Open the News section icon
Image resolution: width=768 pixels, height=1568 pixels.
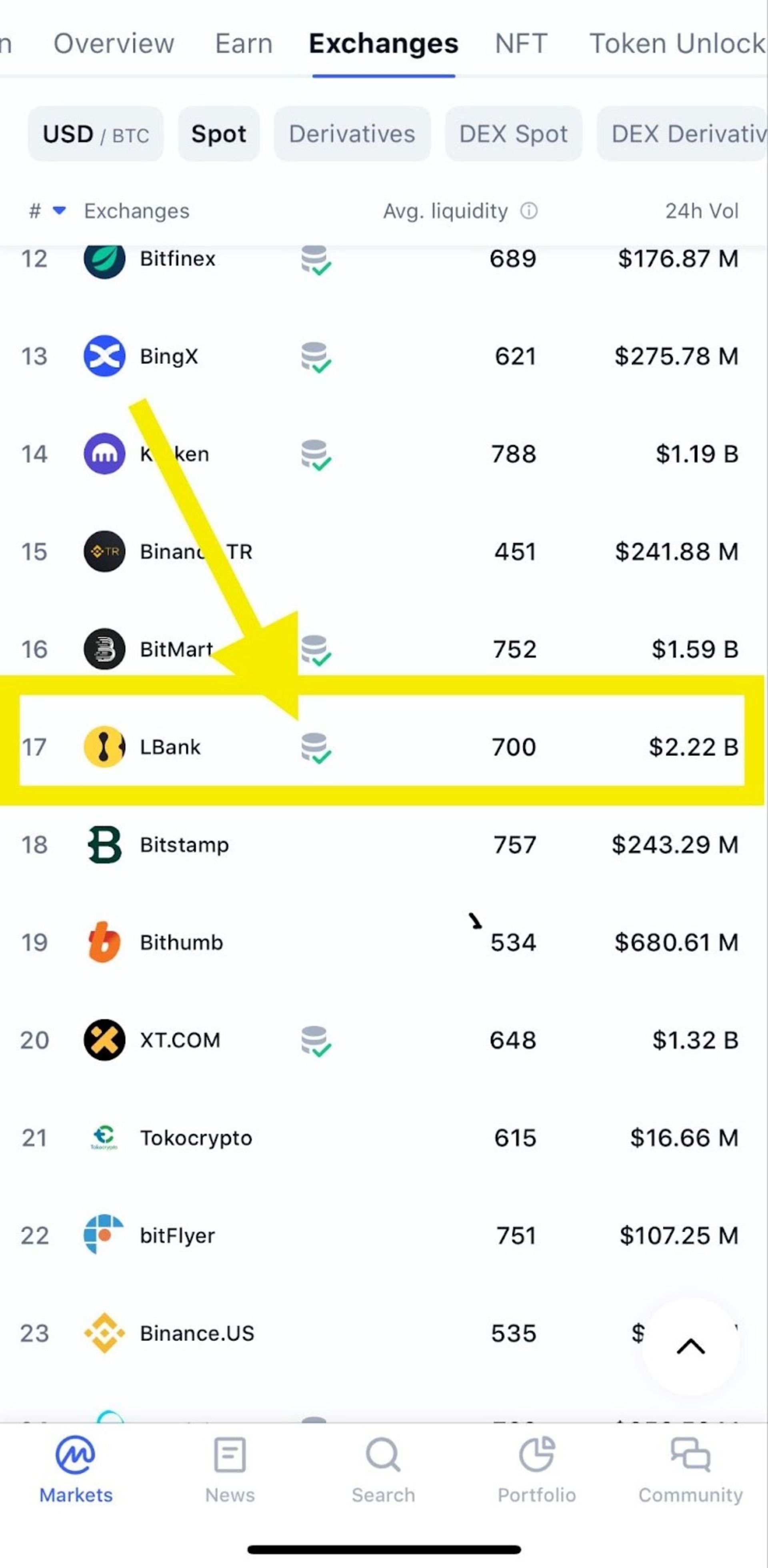pos(230,1456)
